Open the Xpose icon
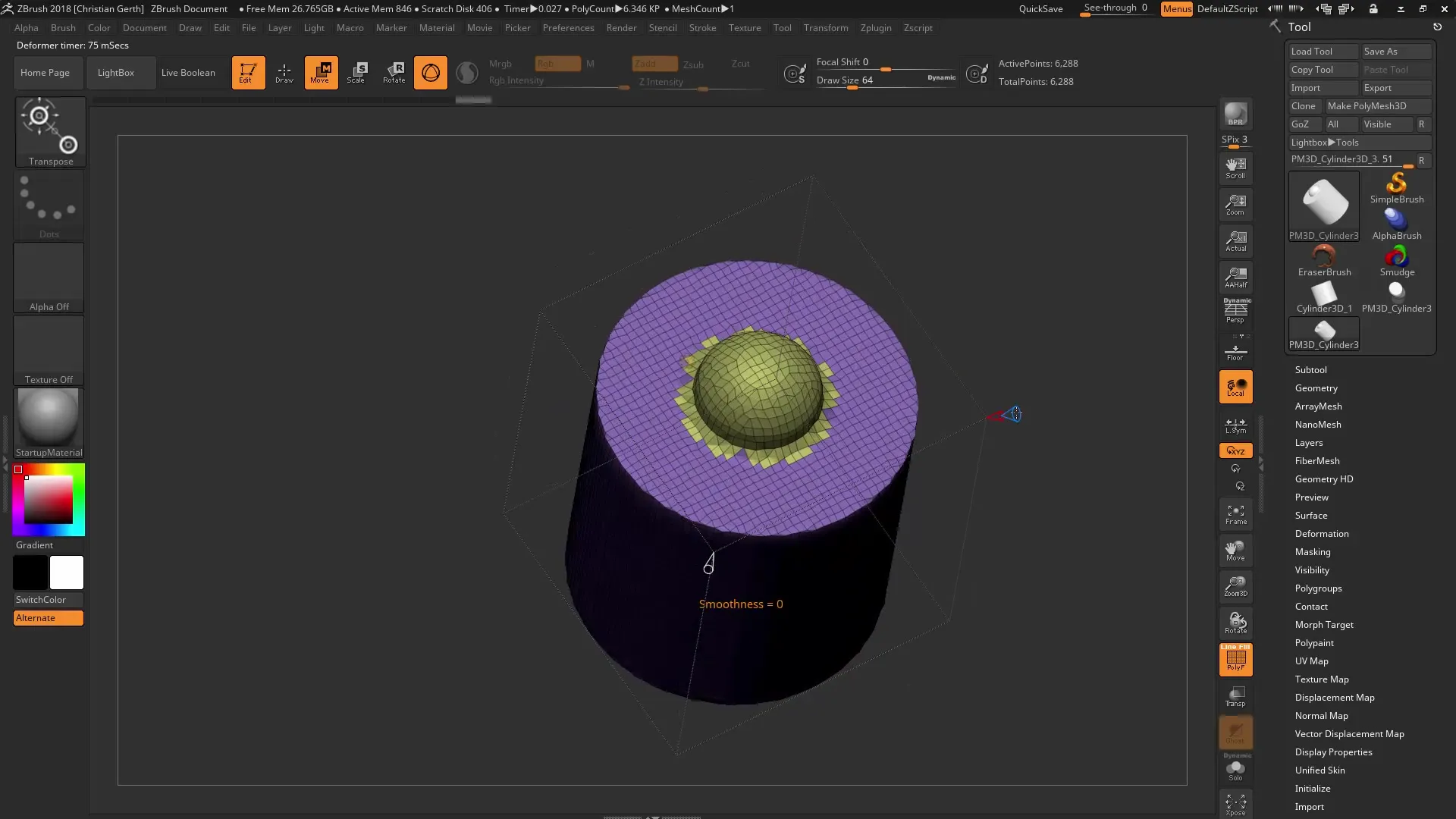 [1235, 804]
